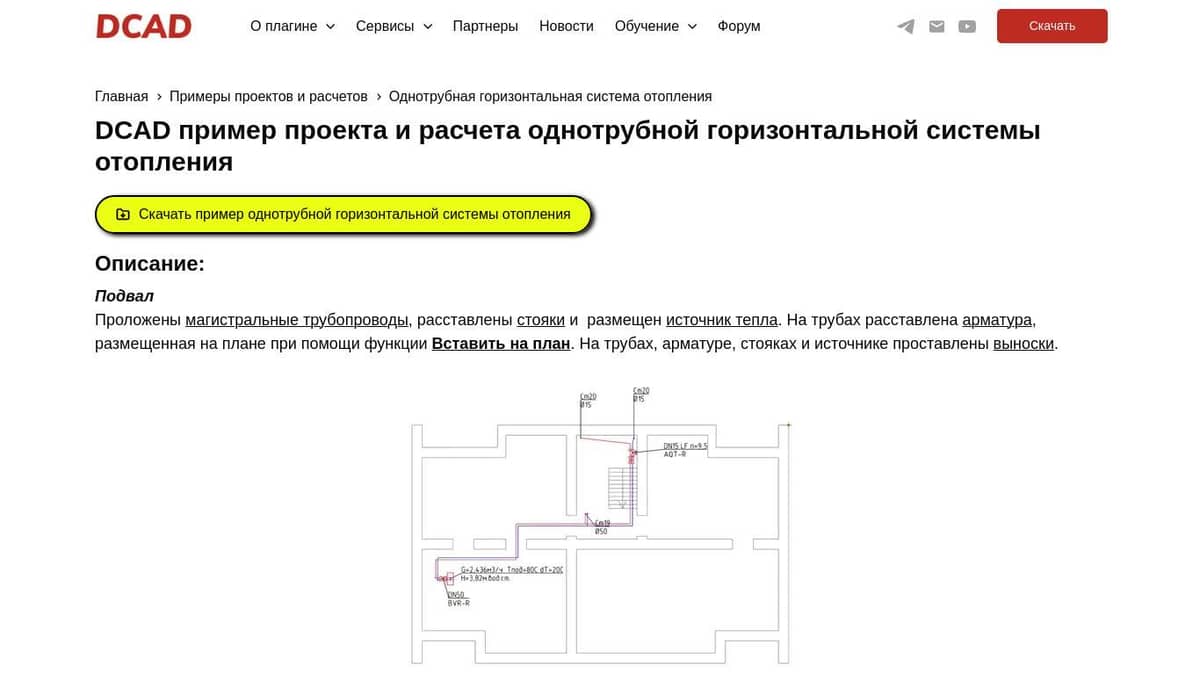1200x675 pixels.
Task: Click the 'Подвал' subheading
Action: click(124, 296)
